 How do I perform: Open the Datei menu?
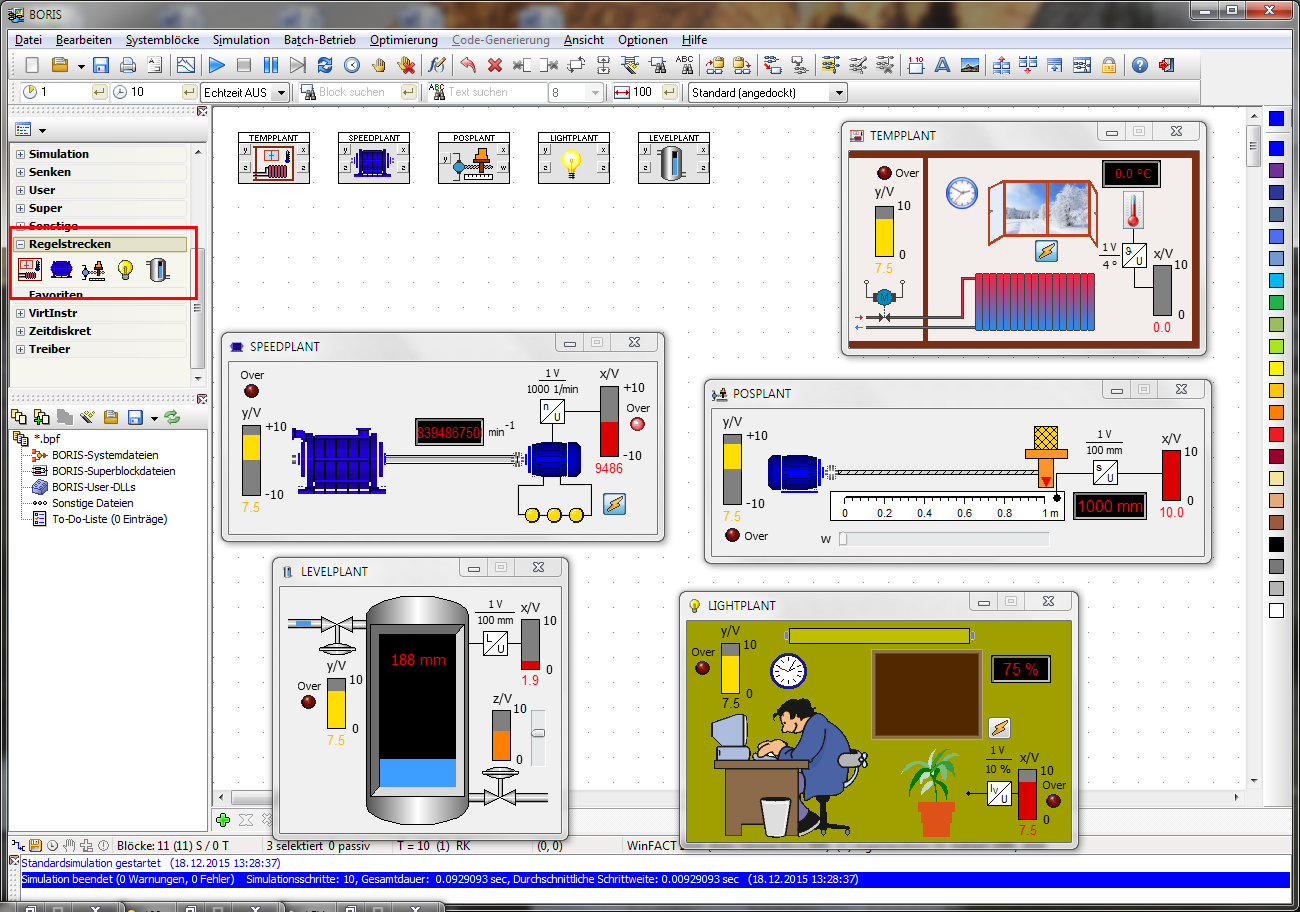click(x=29, y=40)
